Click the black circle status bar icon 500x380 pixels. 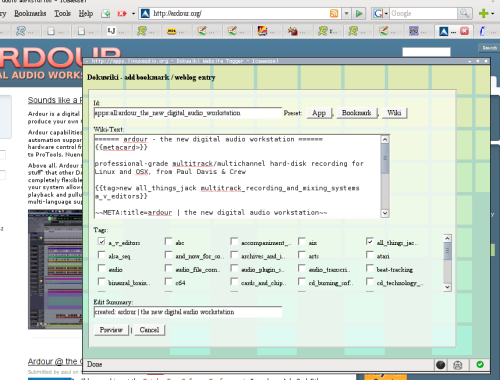(441, 365)
